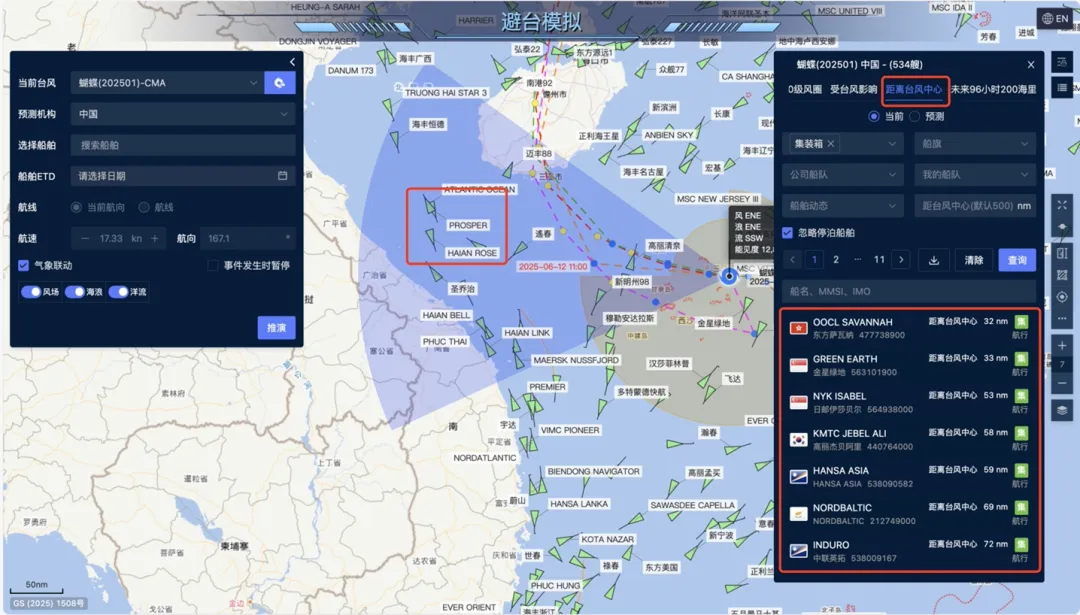Image resolution: width=1080 pixels, height=615 pixels.
Task: Click the 清除 button
Action: point(973,260)
